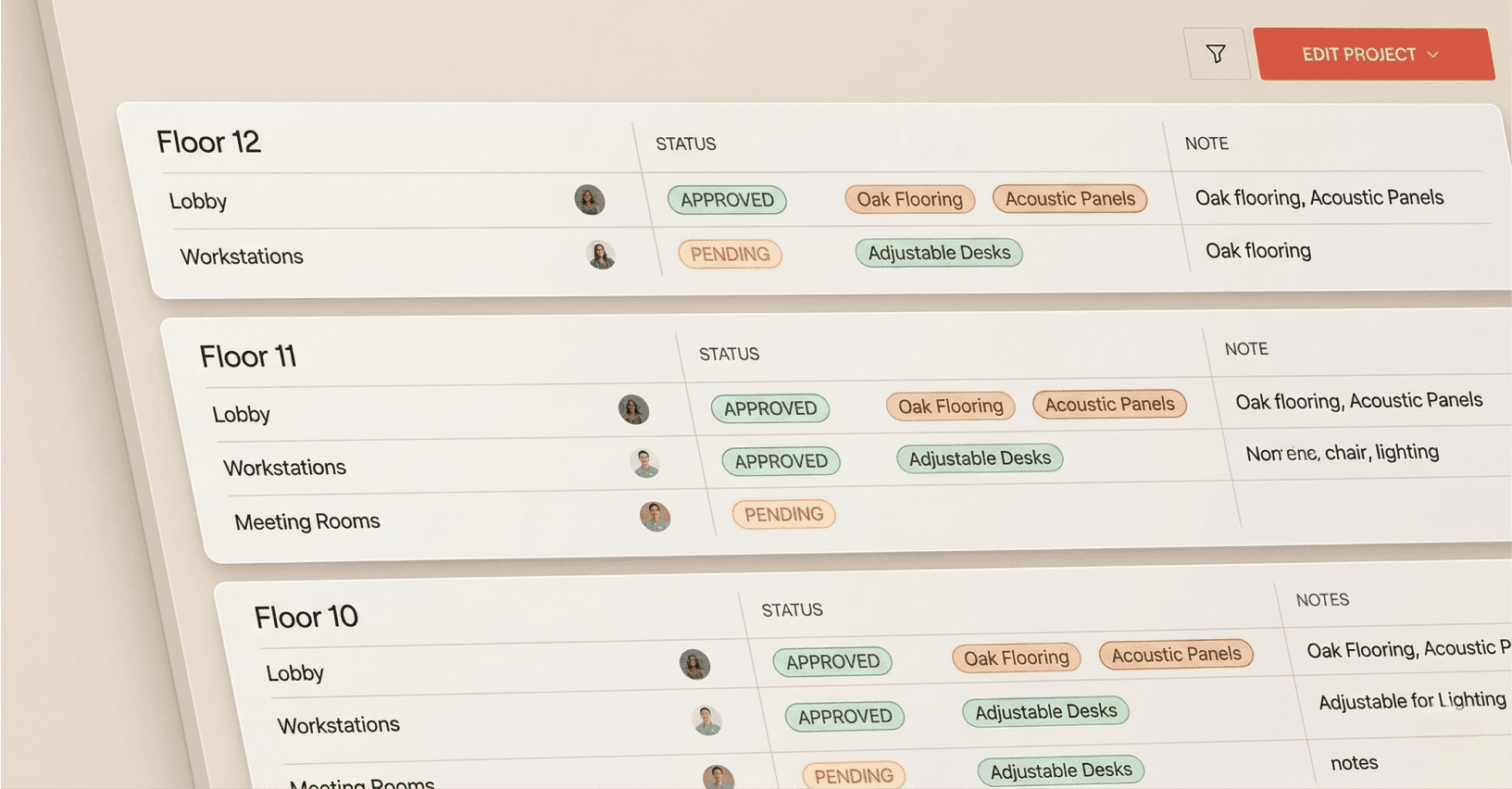Viewport: 1512px width, 789px height.
Task: Click STATUS column header on Floor 10
Action: (792, 610)
